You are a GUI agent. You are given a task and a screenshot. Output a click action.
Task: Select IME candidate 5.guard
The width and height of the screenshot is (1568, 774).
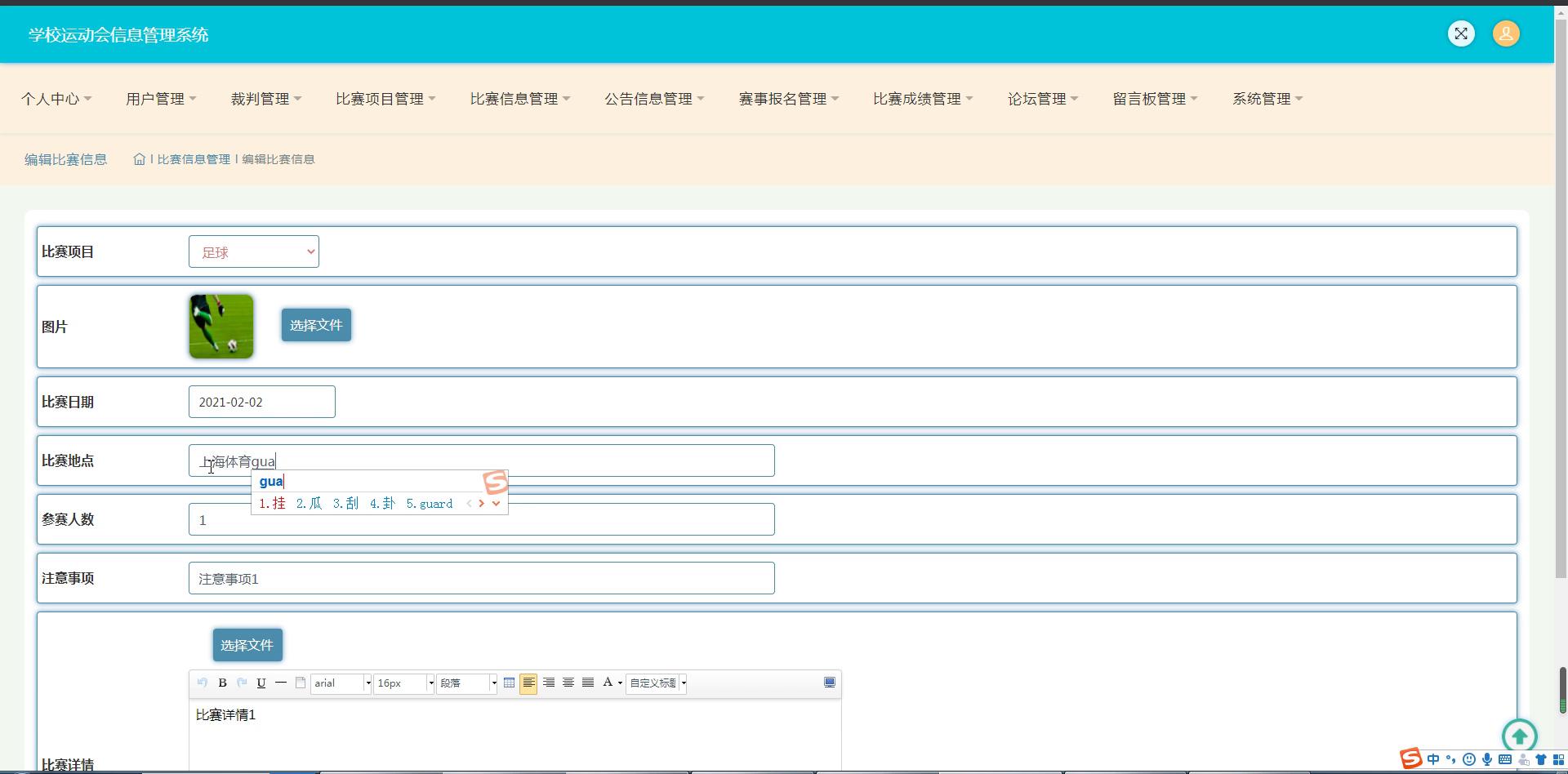[x=430, y=503]
